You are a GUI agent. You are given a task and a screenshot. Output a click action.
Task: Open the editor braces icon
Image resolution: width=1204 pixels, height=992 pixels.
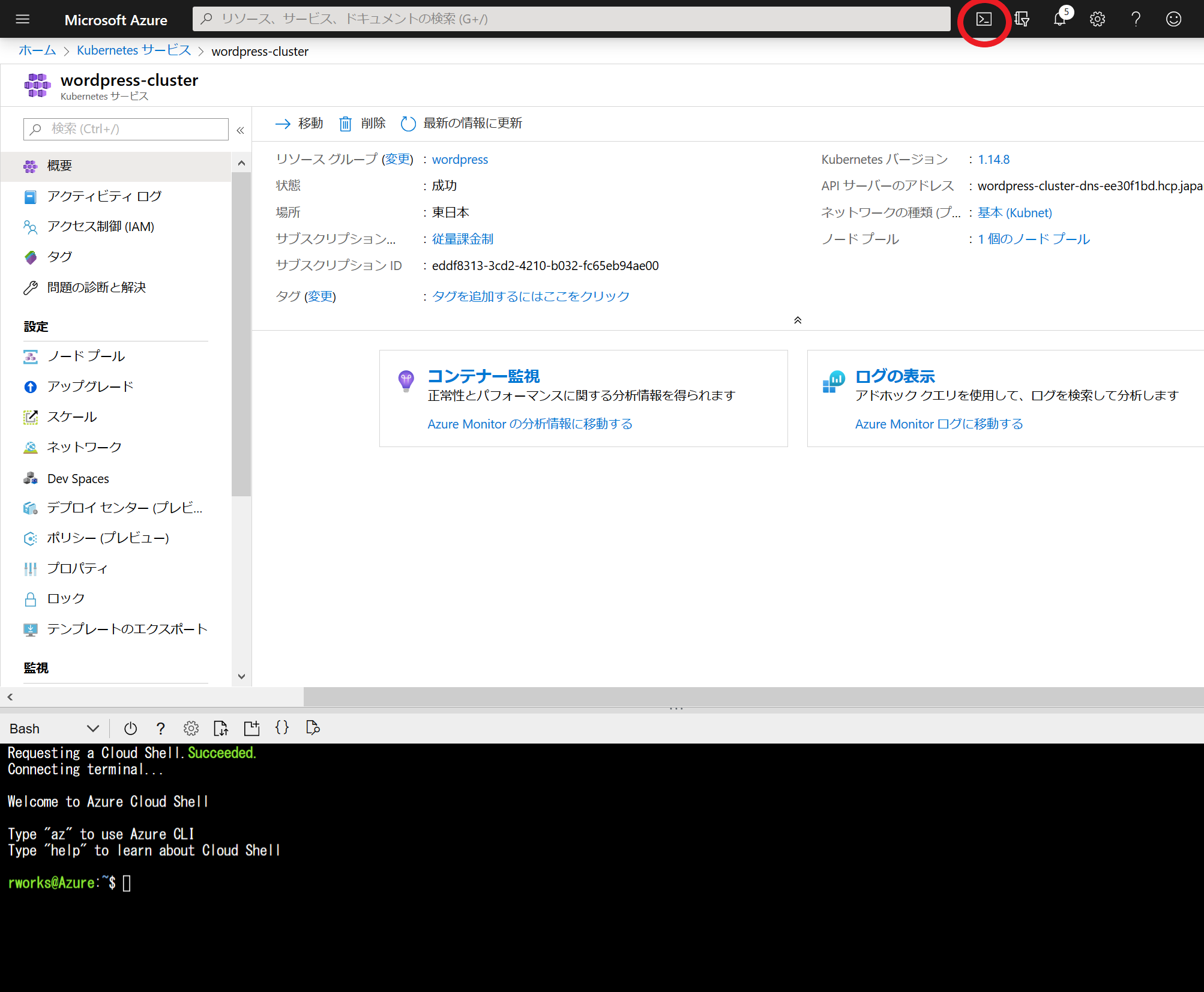(x=282, y=728)
